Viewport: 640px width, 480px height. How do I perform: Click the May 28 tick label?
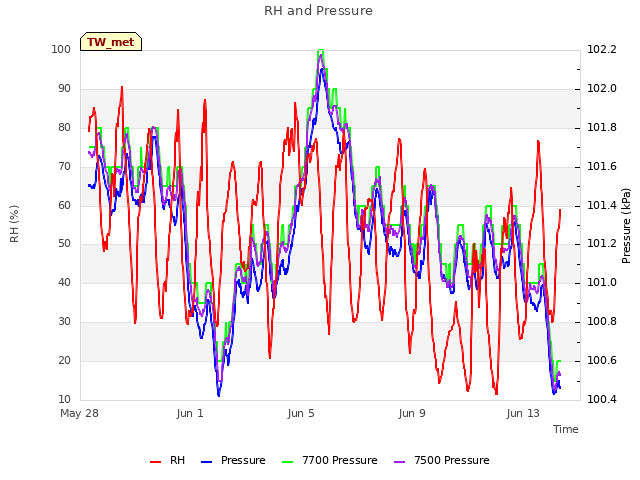(x=80, y=413)
